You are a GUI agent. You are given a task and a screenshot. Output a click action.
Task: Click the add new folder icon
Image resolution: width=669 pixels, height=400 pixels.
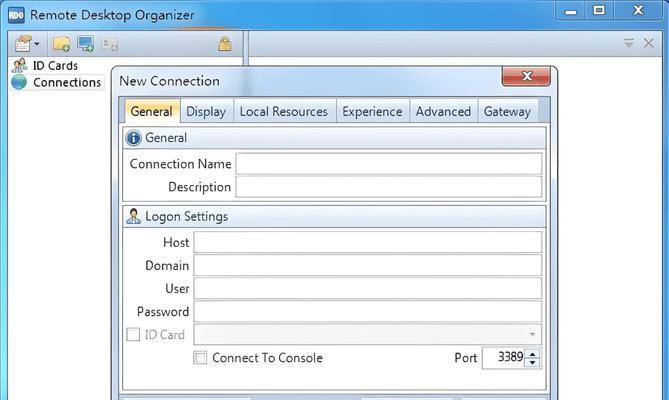click(61, 43)
